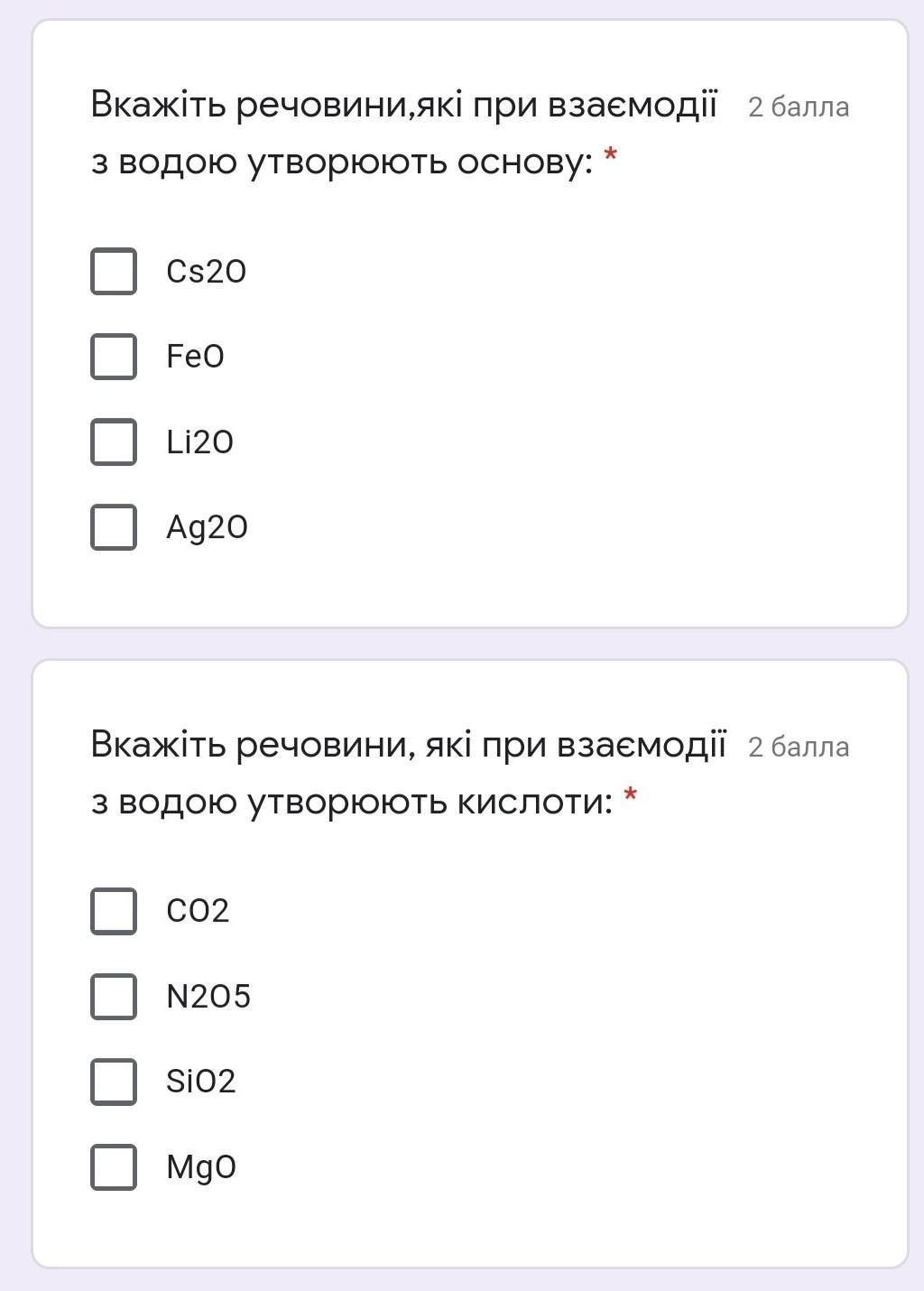Check the box next to FeO

click(x=114, y=356)
